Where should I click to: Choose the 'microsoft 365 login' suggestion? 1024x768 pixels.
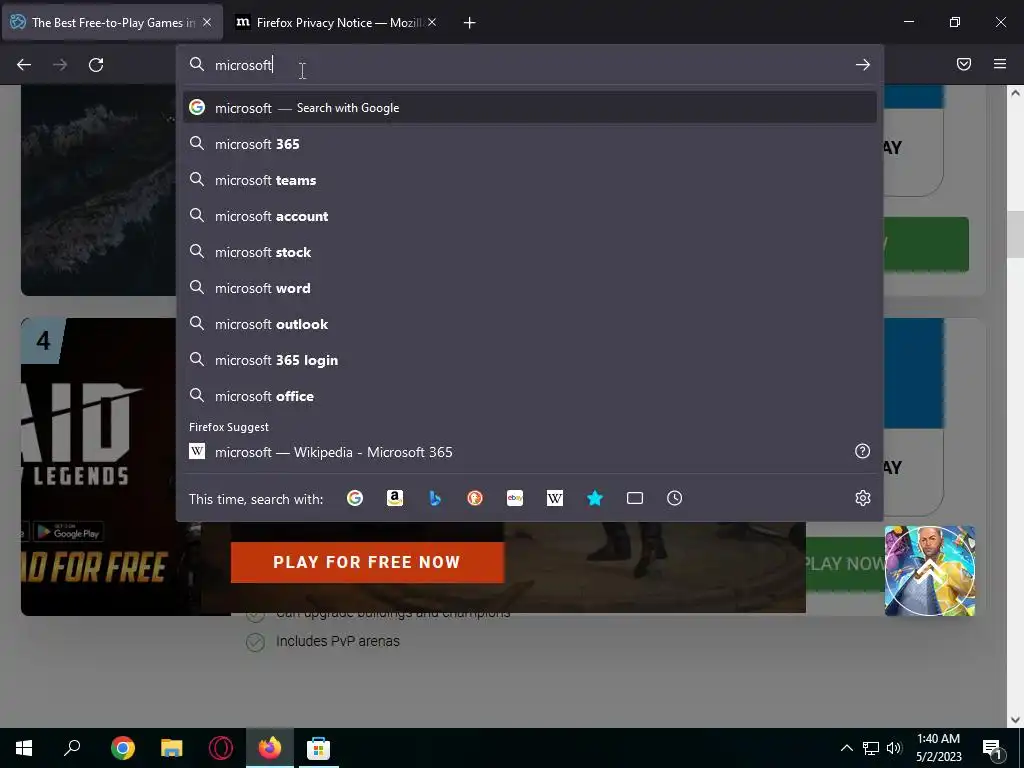530,360
